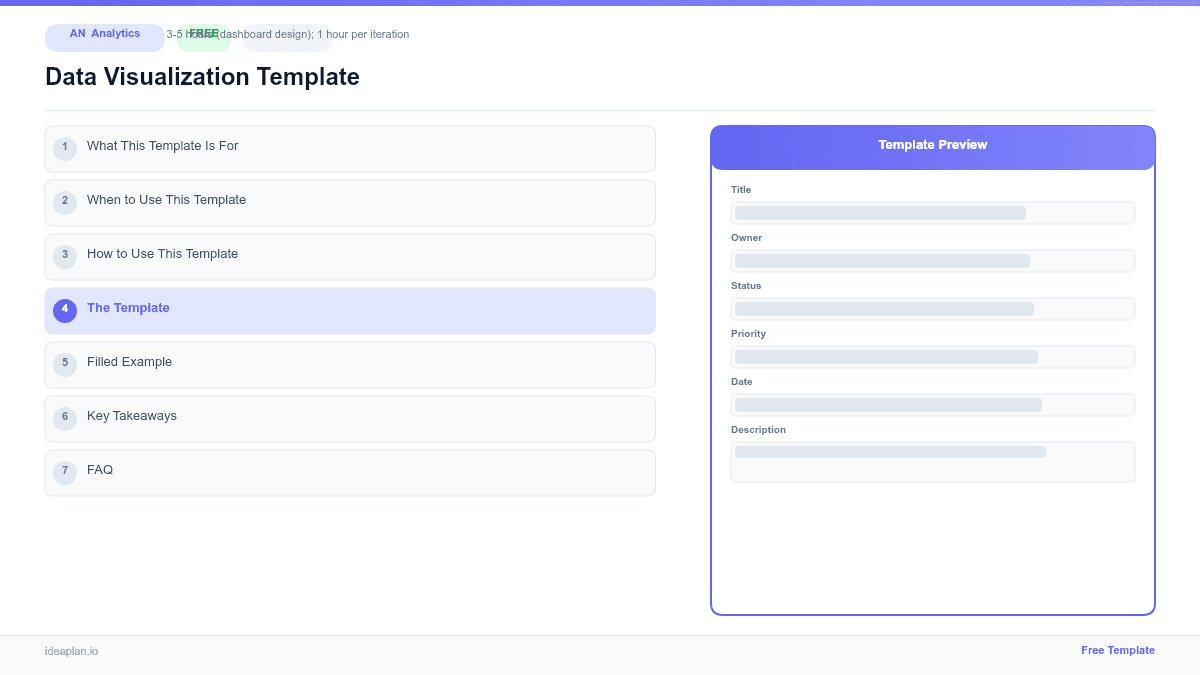Click the Description field in Template Preview
Image resolution: width=1200 pixels, height=675 pixels.
(932, 461)
